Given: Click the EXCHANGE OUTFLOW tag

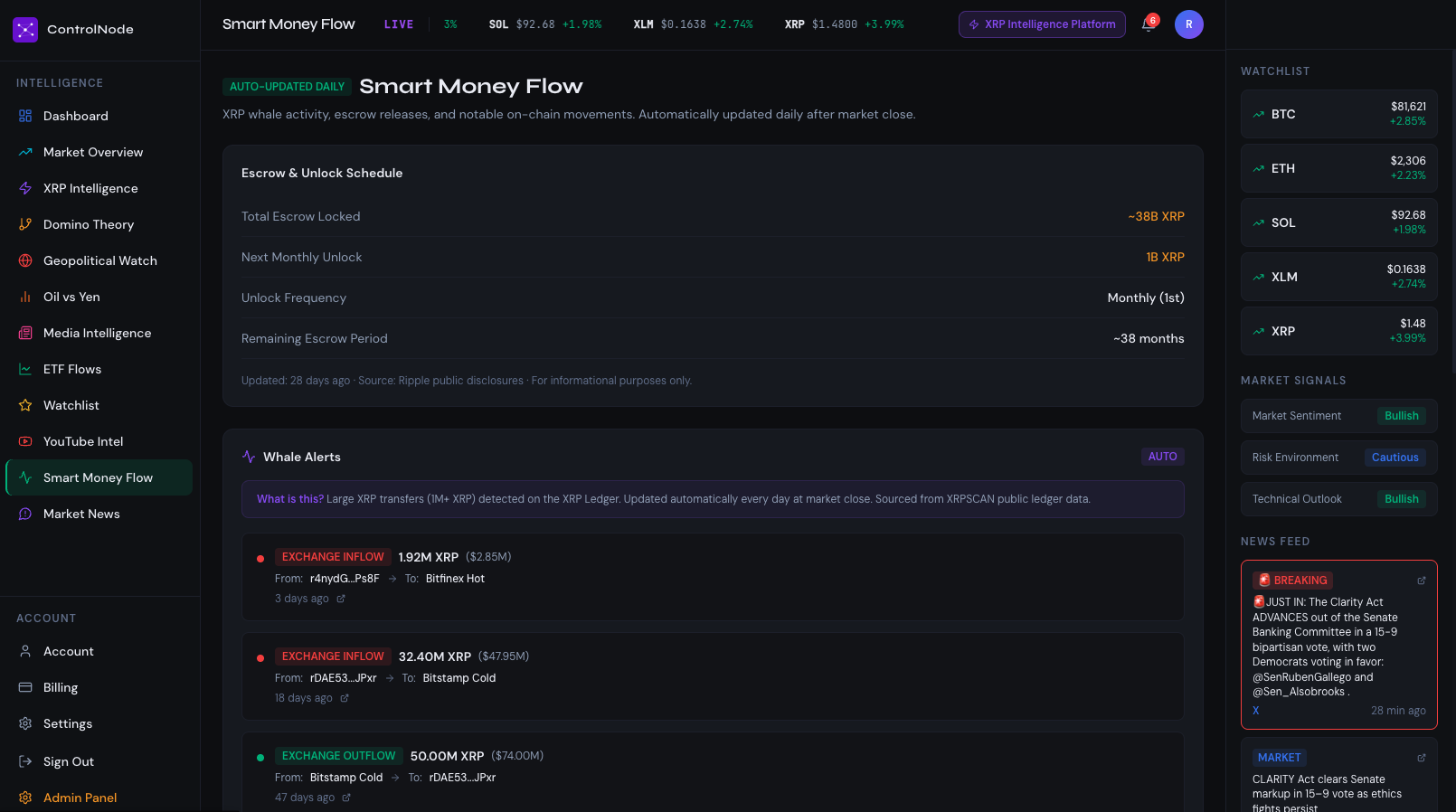Looking at the screenshot, I should 339,756.
